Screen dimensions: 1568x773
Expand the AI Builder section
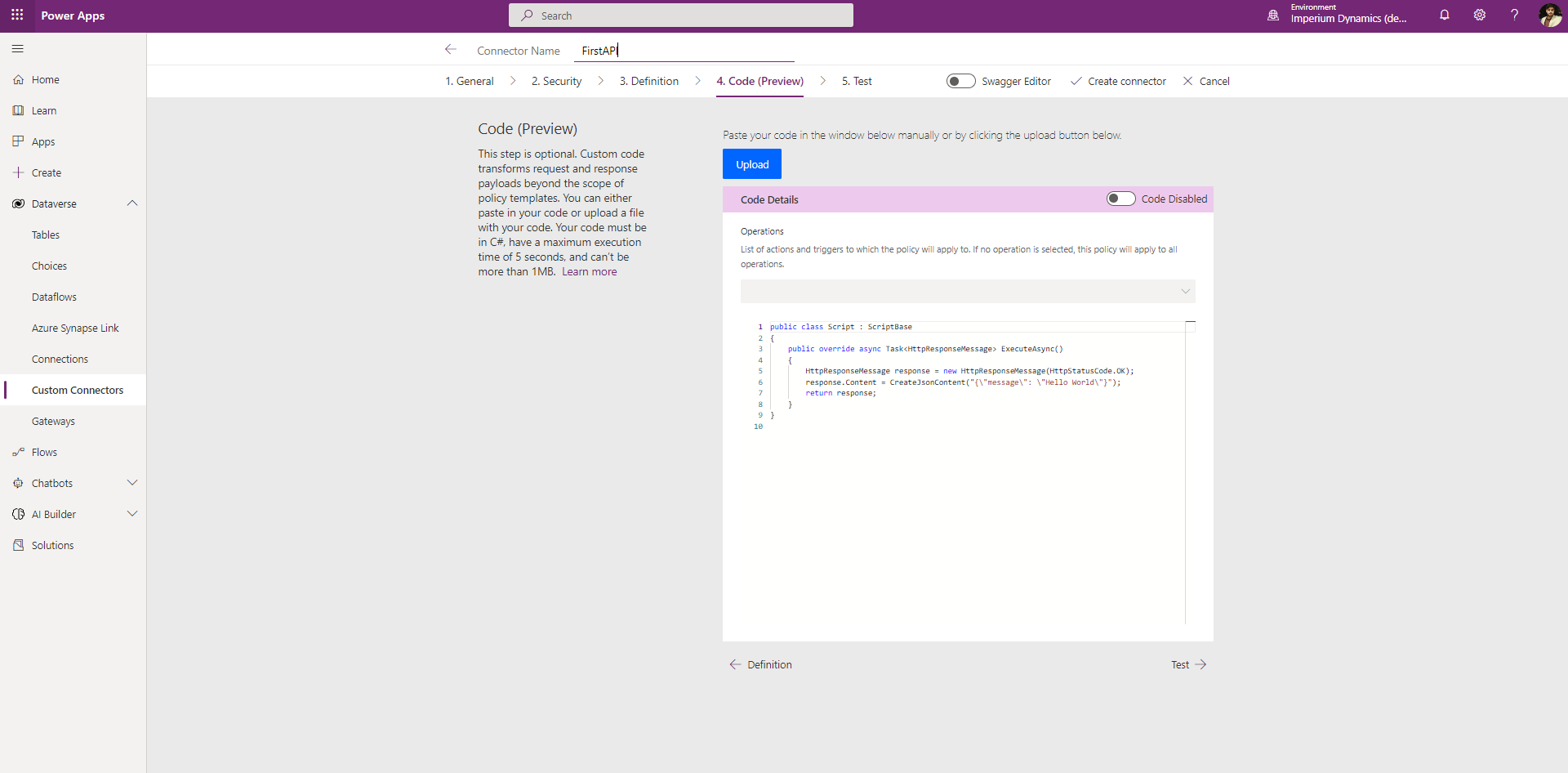point(132,514)
